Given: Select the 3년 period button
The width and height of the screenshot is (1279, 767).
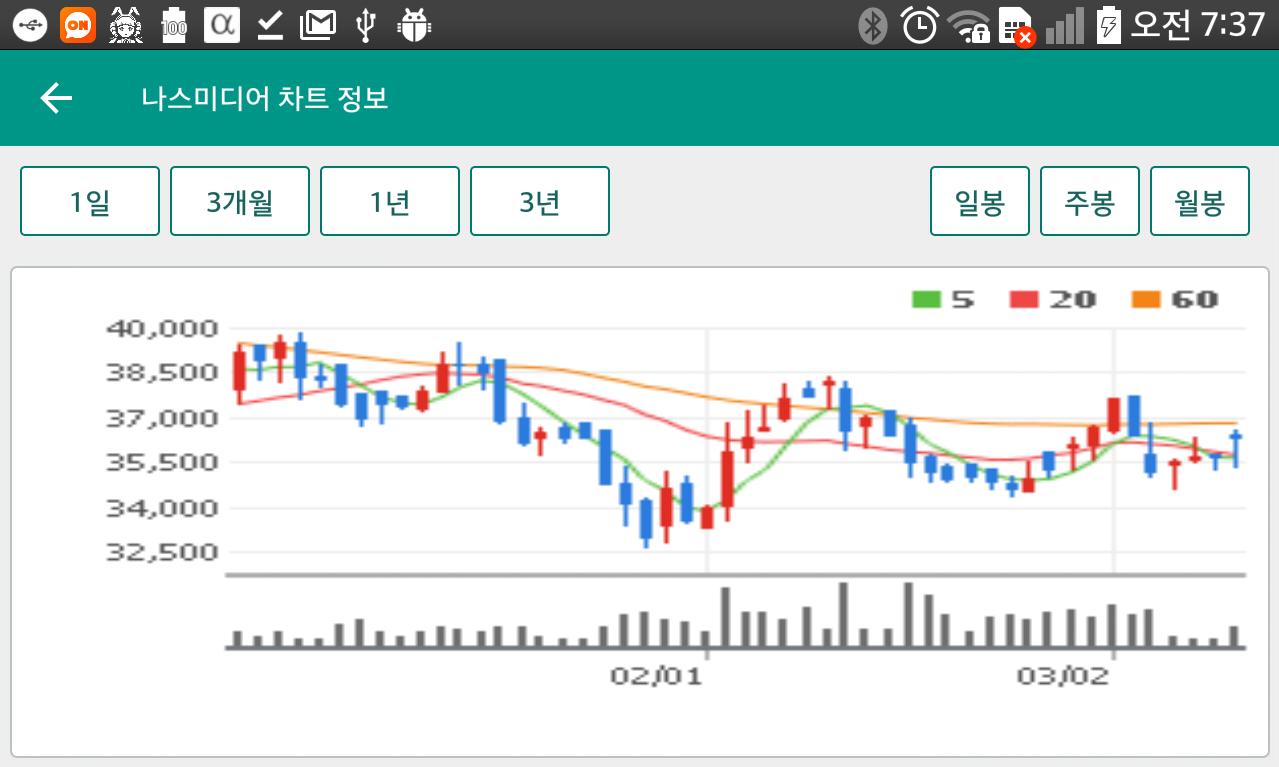Looking at the screenshot, I should [x=540, y=201].
